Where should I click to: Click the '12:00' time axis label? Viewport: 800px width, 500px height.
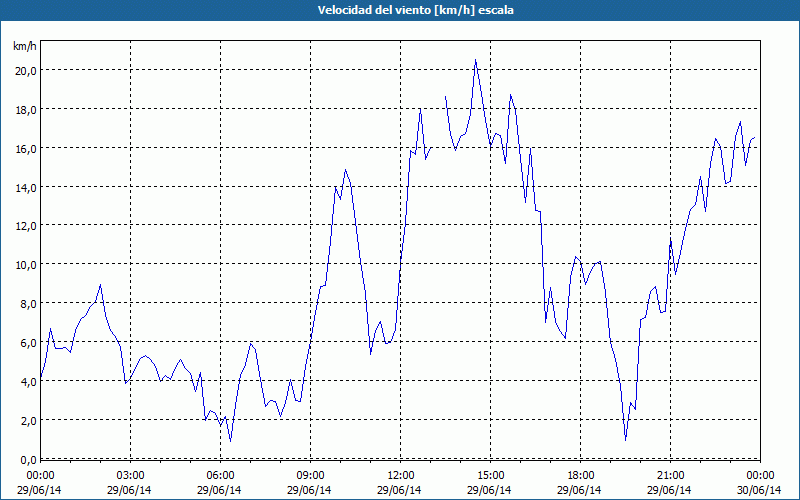(401, 476)
